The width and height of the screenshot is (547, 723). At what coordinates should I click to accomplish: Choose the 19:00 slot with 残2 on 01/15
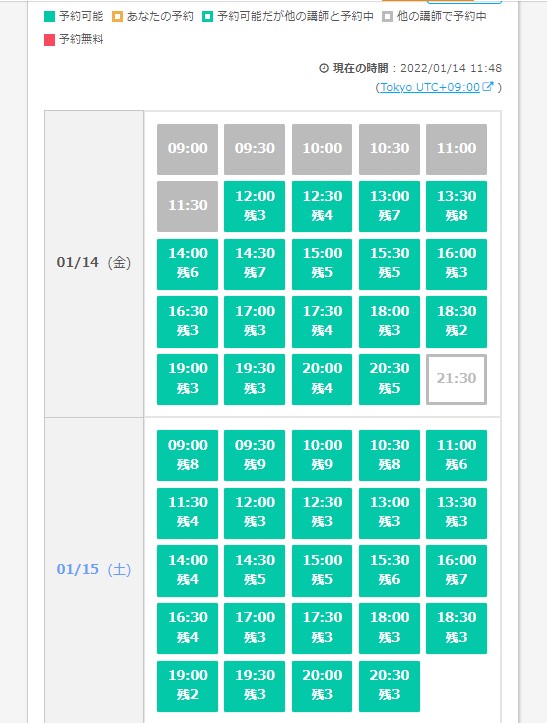coord(187,686)
